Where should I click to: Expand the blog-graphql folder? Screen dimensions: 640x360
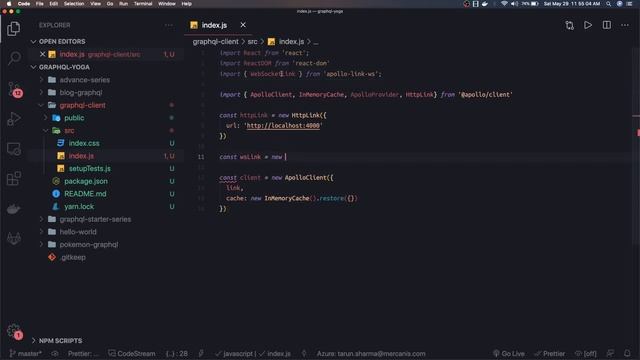click(81, 93)
